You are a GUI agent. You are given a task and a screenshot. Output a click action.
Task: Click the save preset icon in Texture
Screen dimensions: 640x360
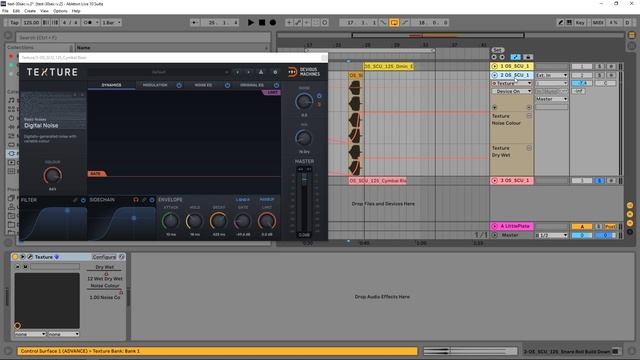261,72
